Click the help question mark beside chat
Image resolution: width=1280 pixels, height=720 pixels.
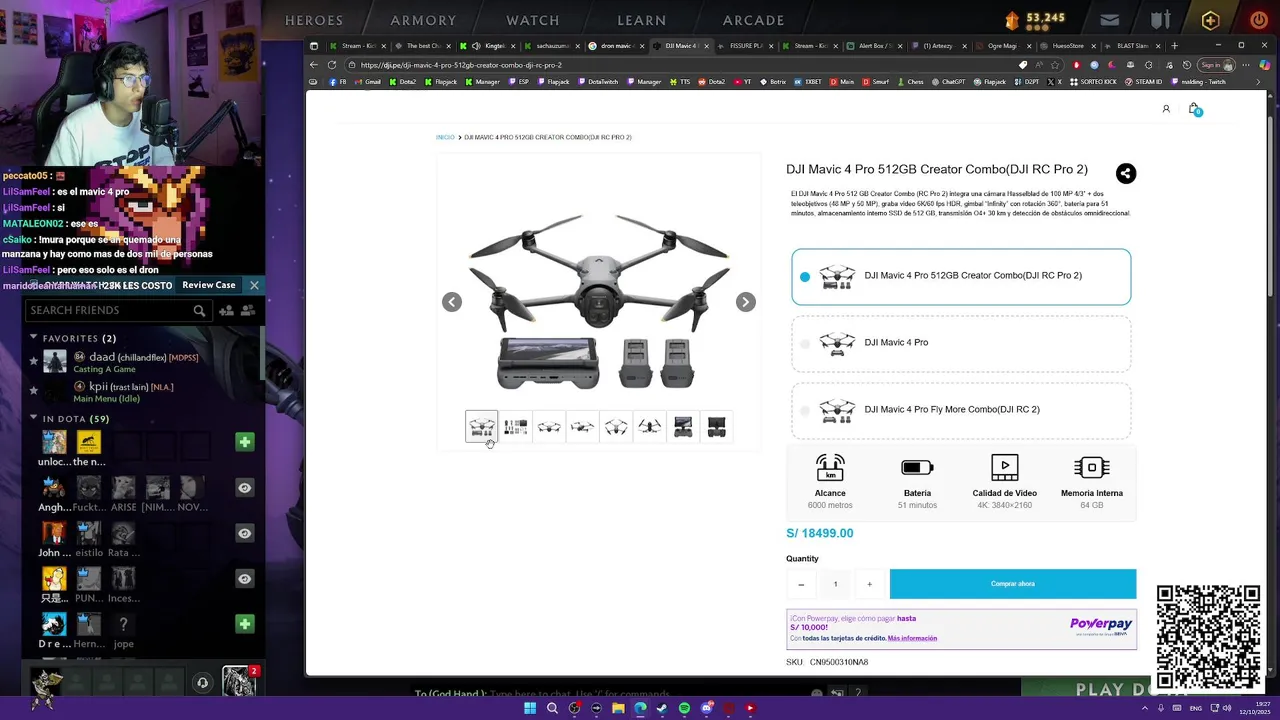pos(857,693)
